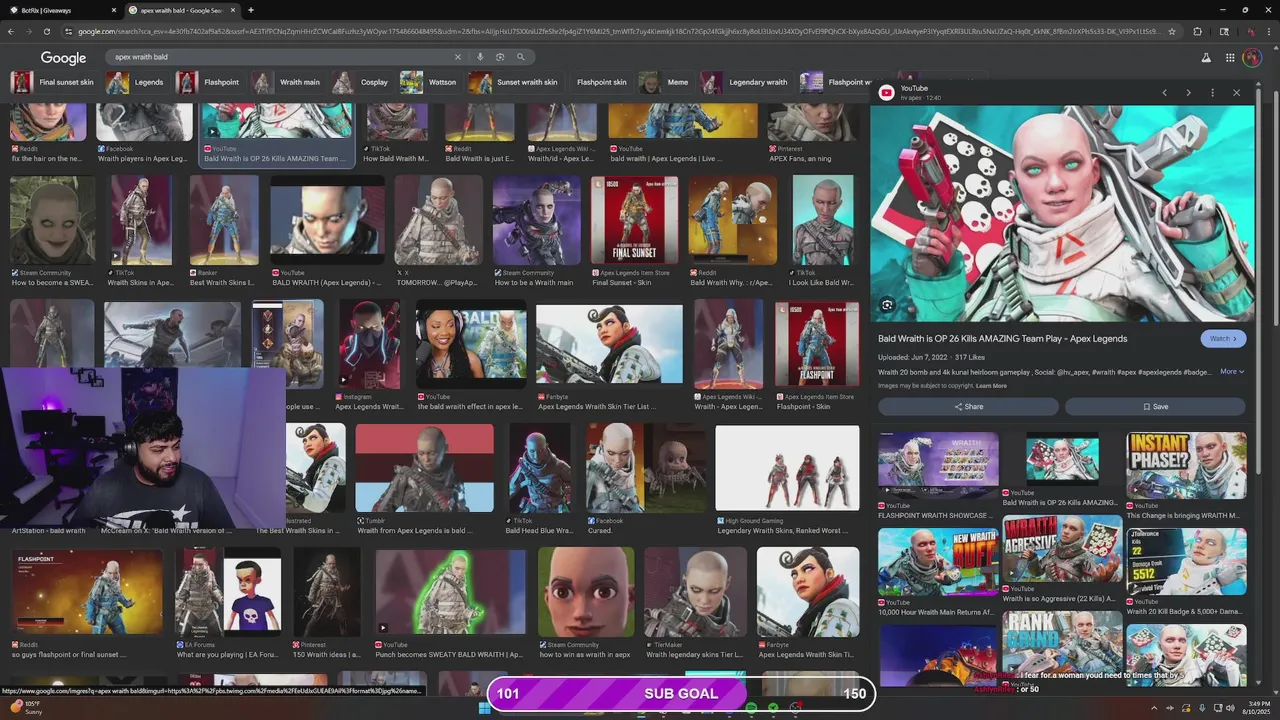Click the Chrome back arrow
Viewport: 1280px width, 720px height.
[11, 31]
